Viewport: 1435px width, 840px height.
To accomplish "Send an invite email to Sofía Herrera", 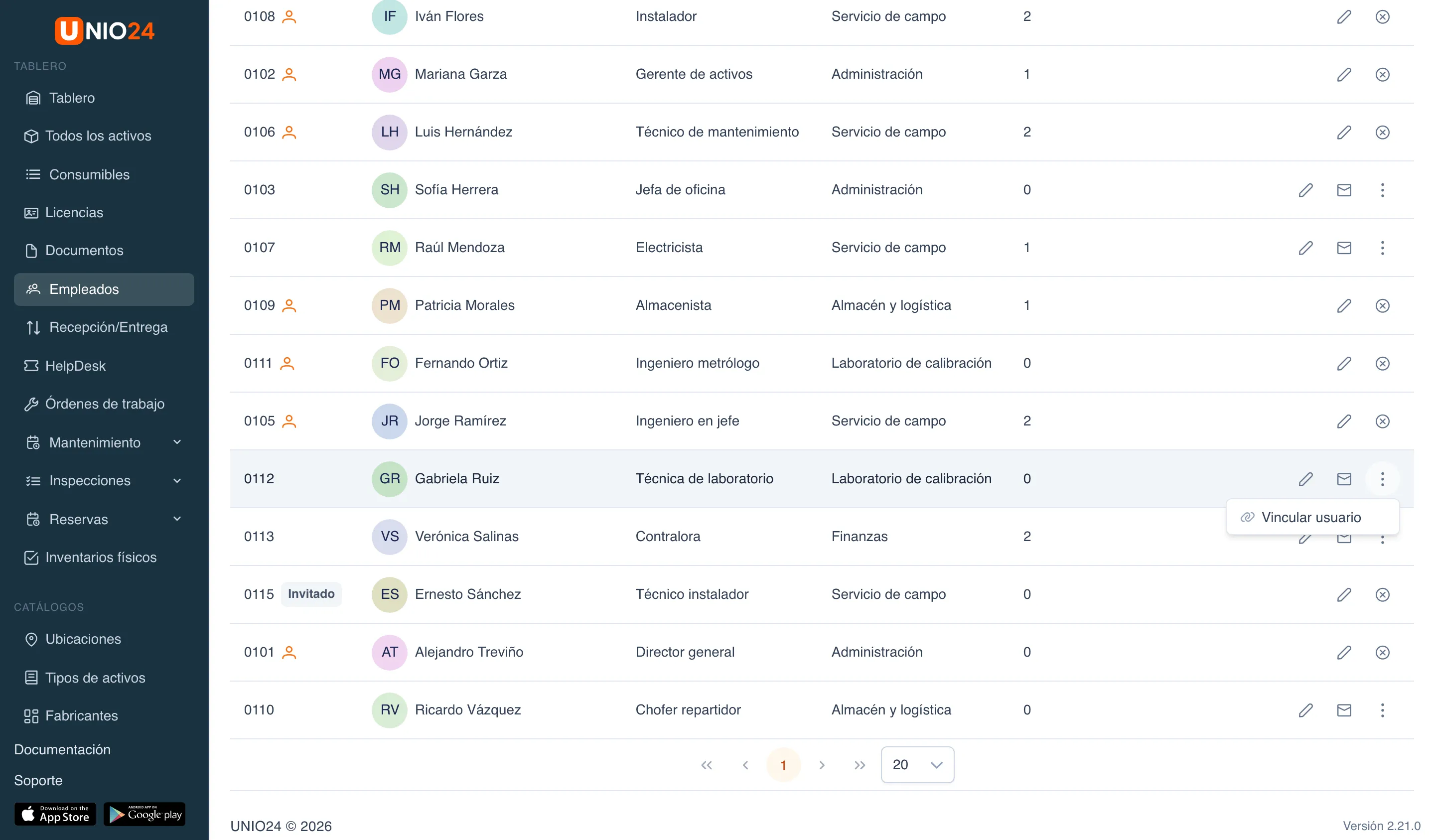I will click(1343, 190).
